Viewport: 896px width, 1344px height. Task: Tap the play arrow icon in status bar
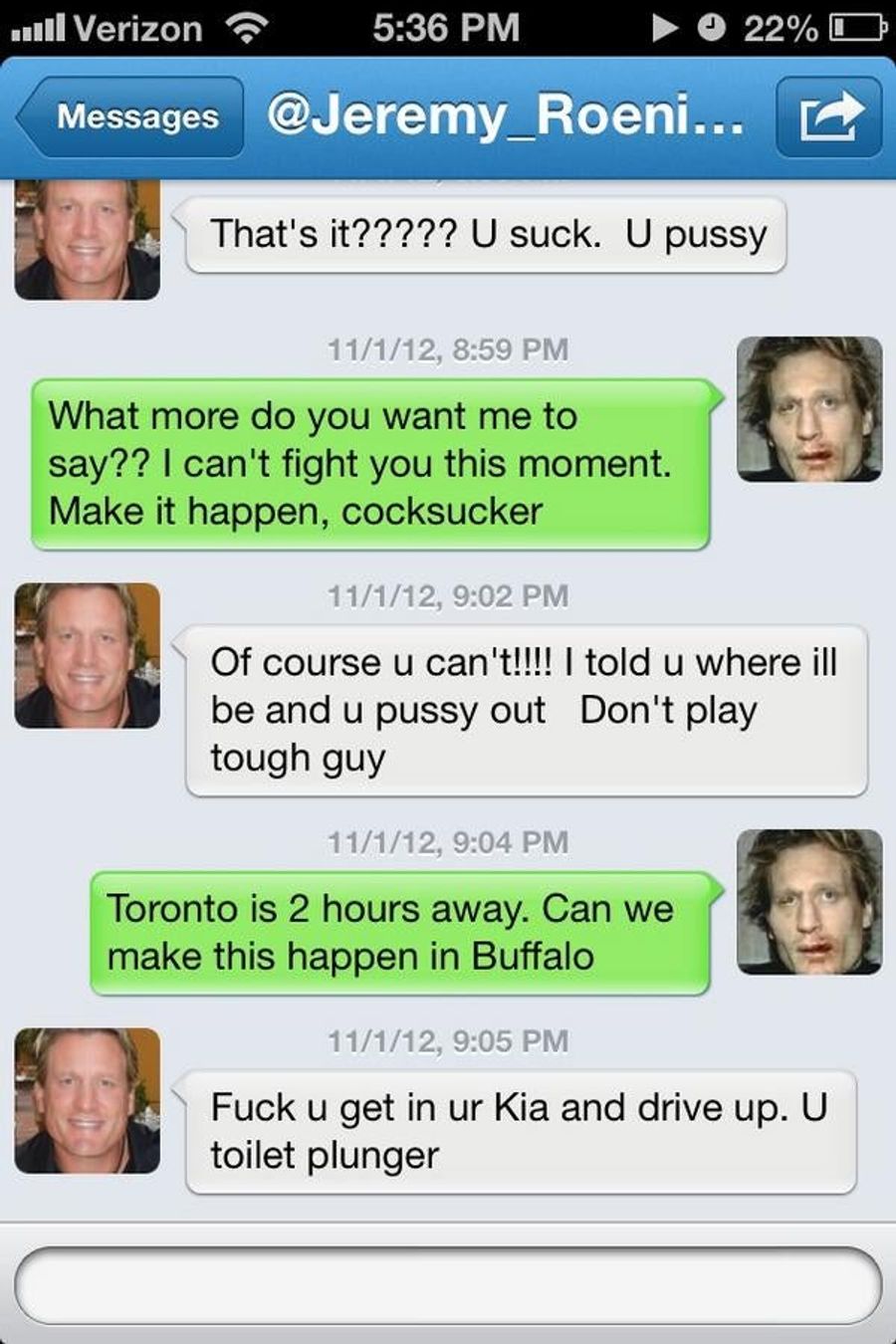(x=665, y=28)
